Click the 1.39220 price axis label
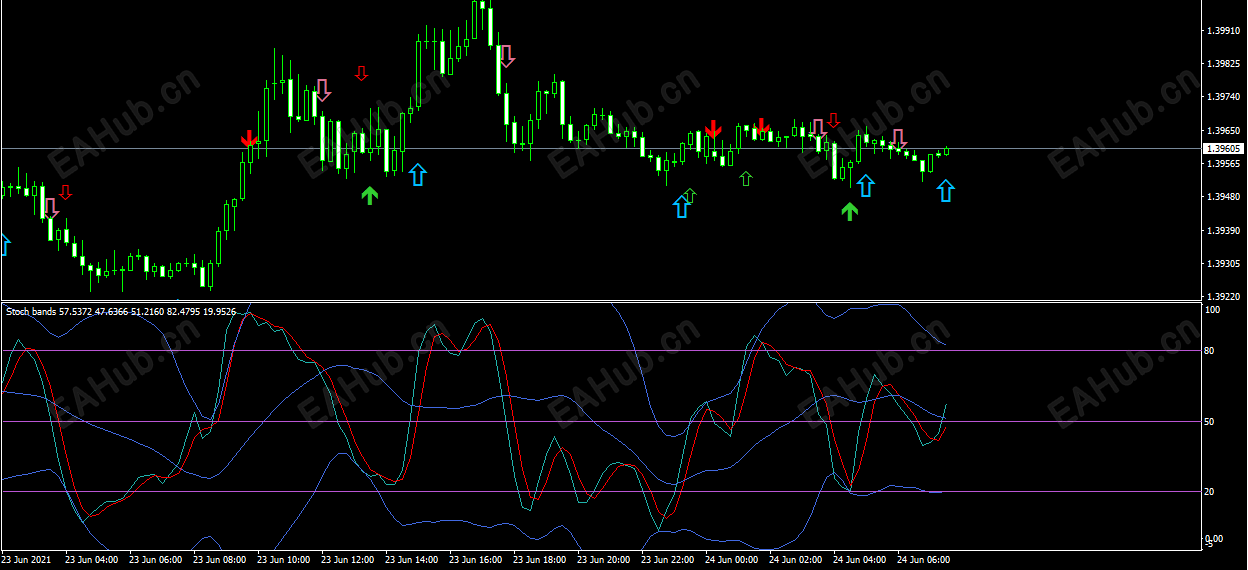 click(1224, 296)
